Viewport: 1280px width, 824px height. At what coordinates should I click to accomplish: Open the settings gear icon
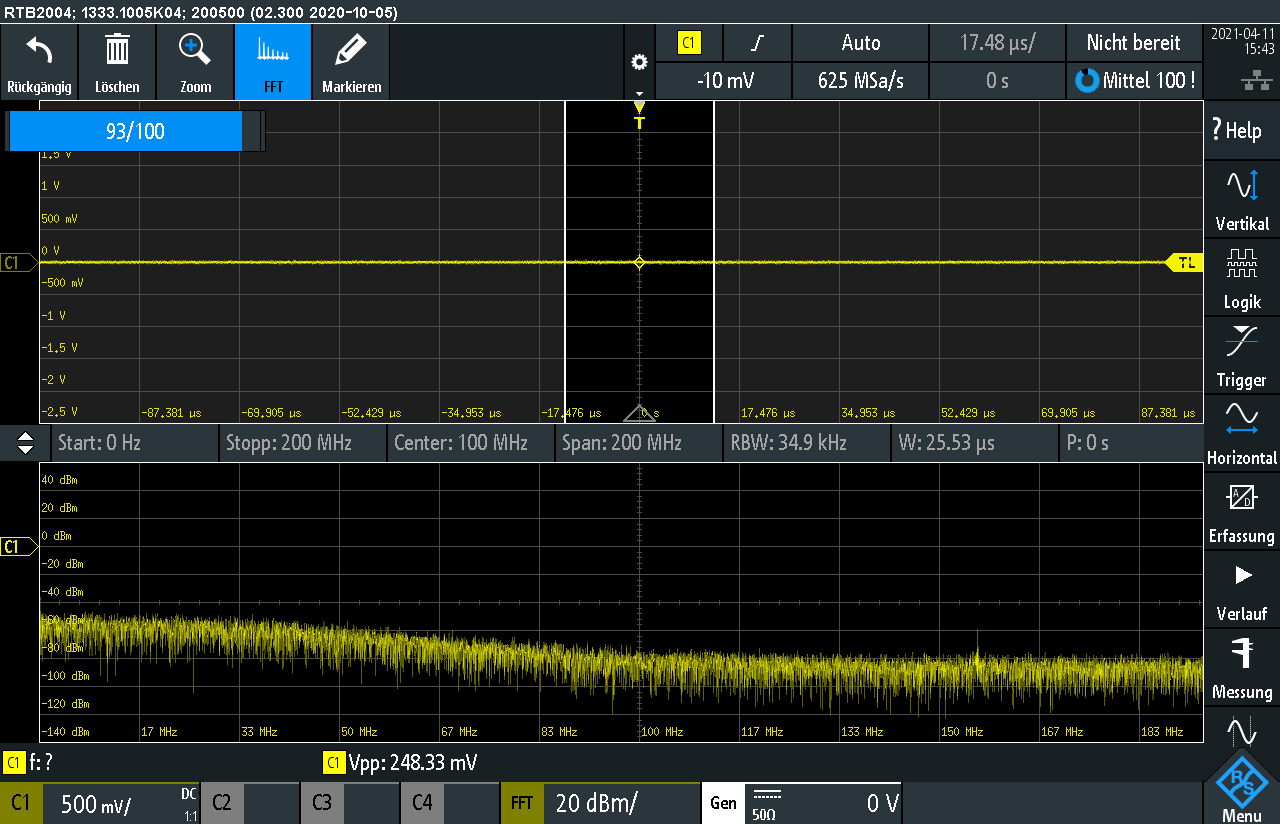(639, 62)
